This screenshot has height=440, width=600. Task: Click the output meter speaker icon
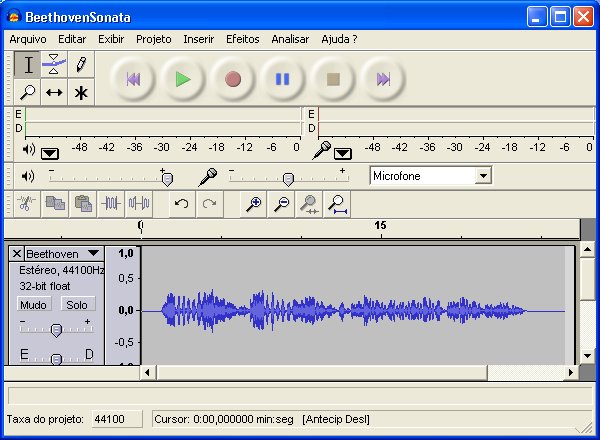(x=29, y=149)
